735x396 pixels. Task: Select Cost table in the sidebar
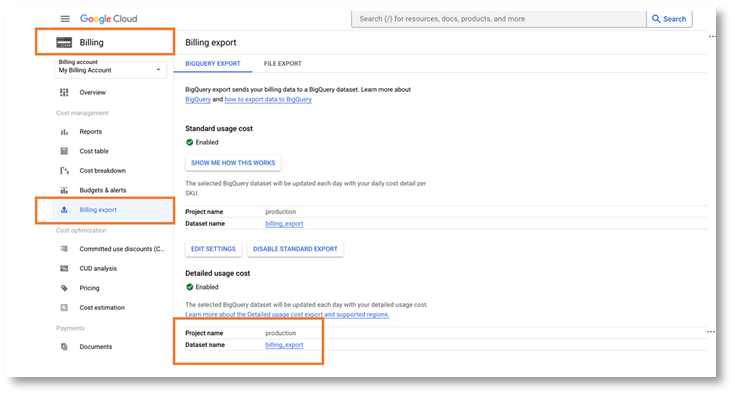(94, 151)
